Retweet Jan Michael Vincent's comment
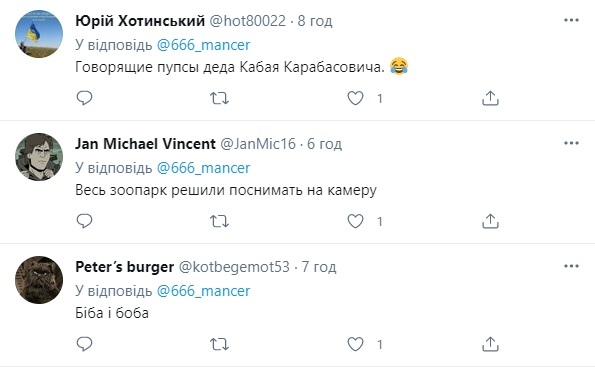Viewport: 595px width, 370px height. pos(219,222)
